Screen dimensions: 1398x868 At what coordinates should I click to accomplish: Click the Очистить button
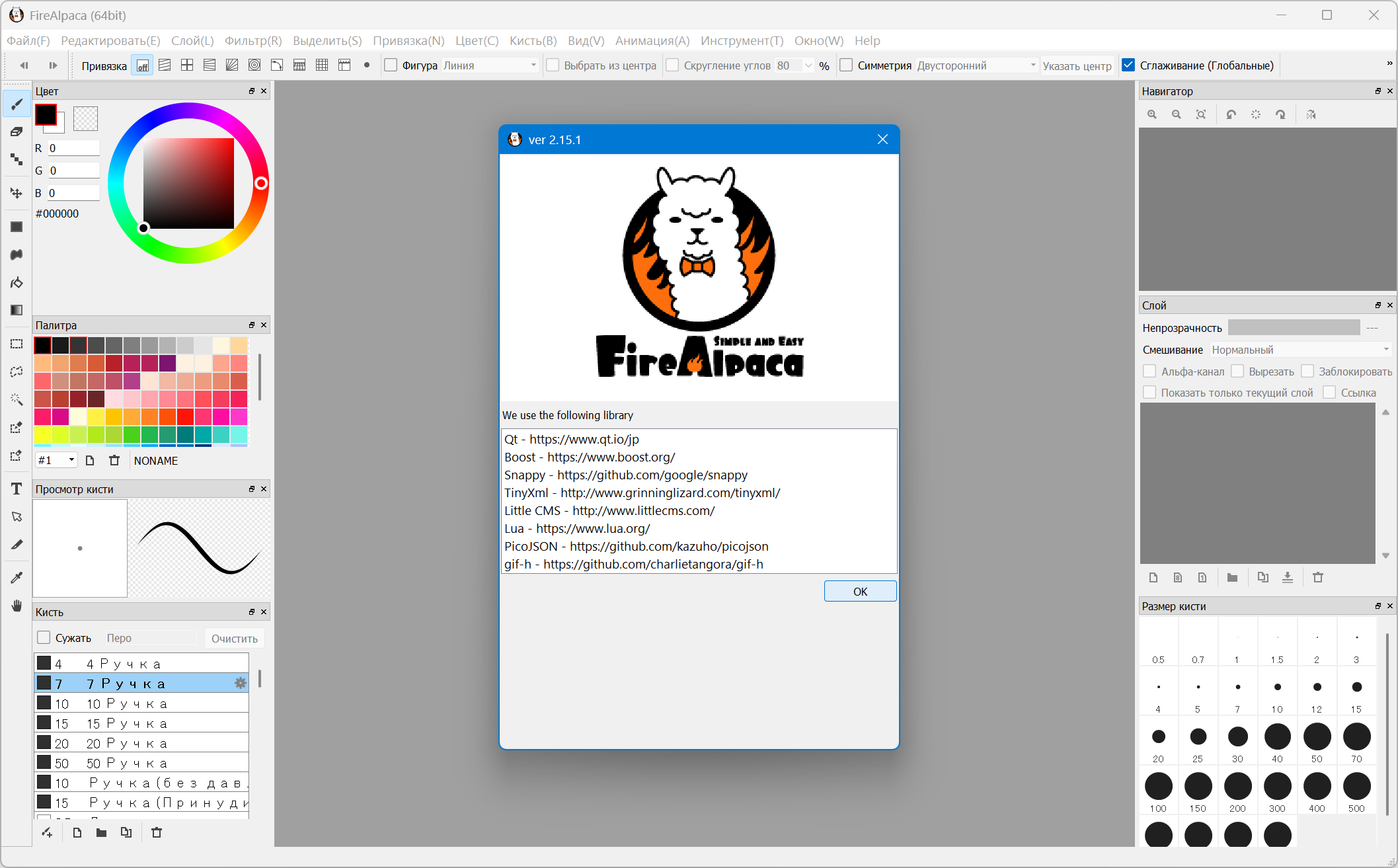point(234,638)
